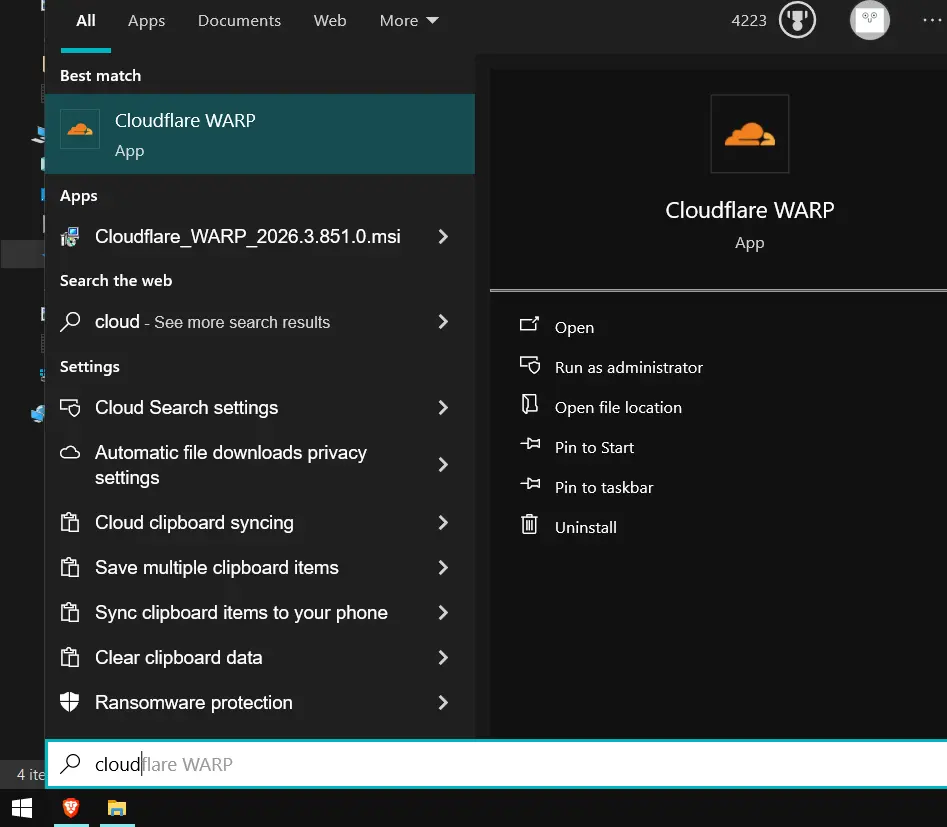Click the Pin to Start pin icon
Viewport: 947px width, 827px height.
coord(530,444)
